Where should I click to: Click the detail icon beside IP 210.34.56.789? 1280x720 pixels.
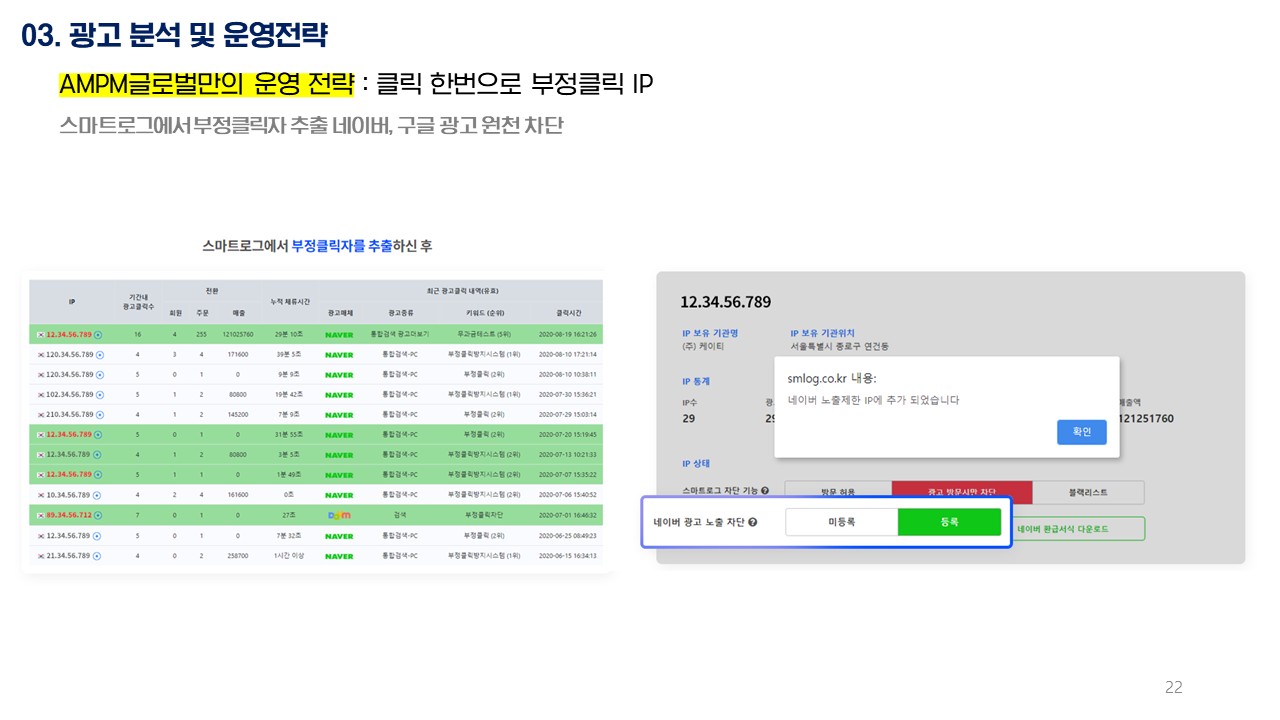pyautogui.click(x=98, y=415)
